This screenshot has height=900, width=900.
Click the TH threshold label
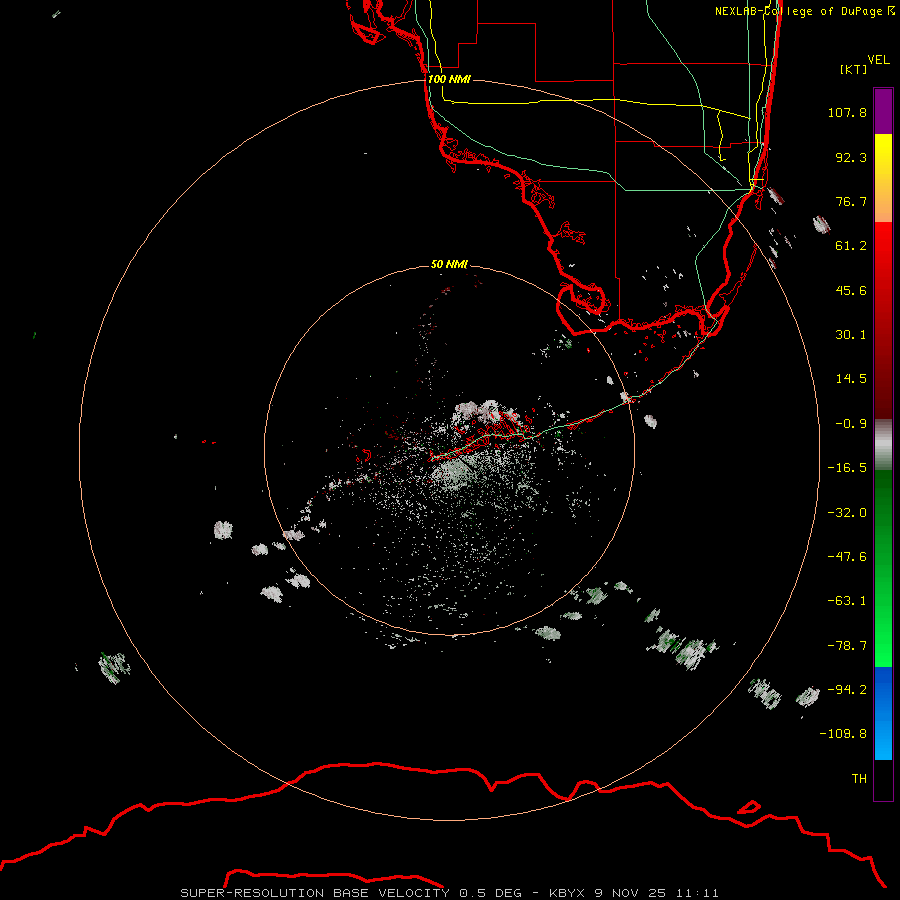pos(859,779)
